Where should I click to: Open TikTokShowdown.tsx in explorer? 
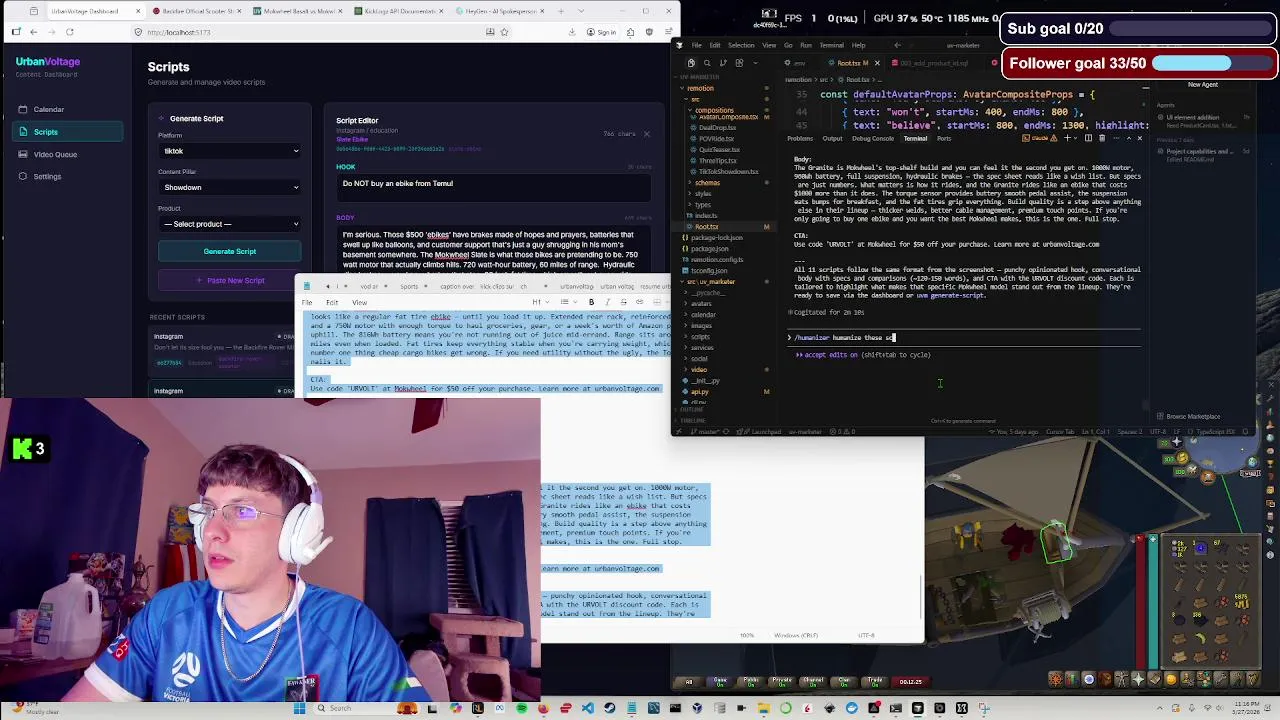[728, 172]
